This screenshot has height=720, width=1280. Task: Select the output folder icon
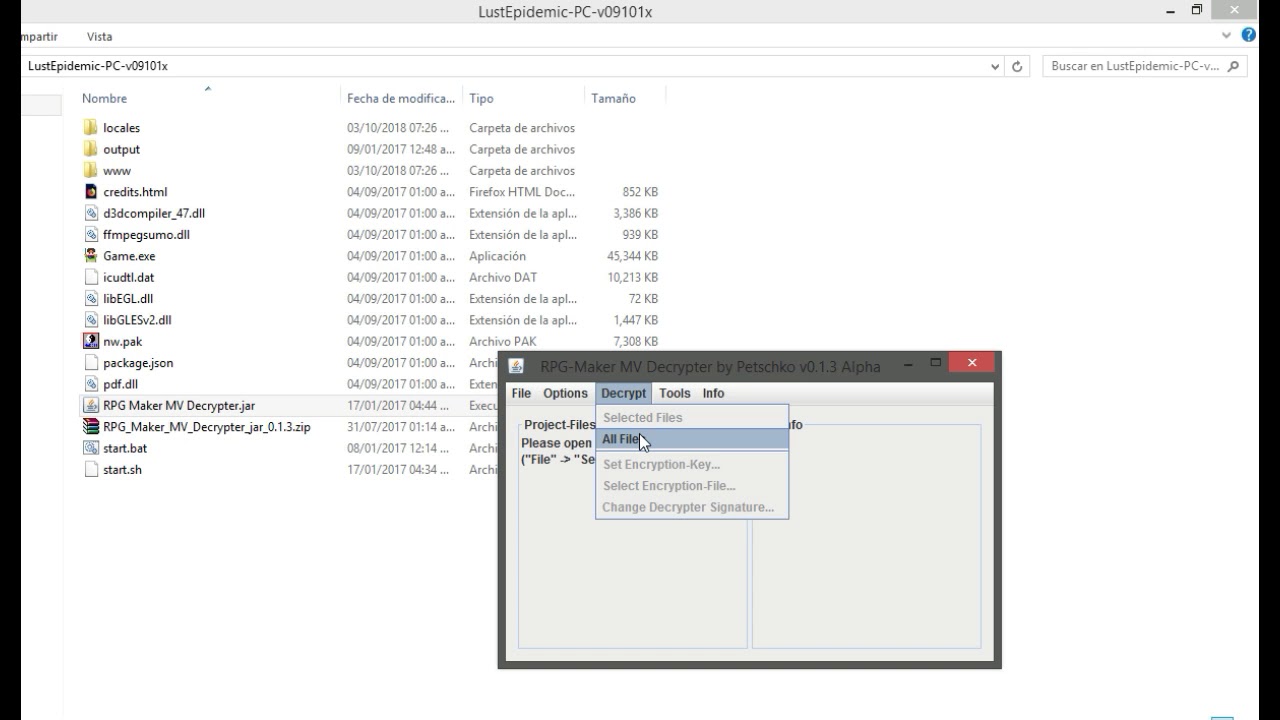click(x=91, y=149)
